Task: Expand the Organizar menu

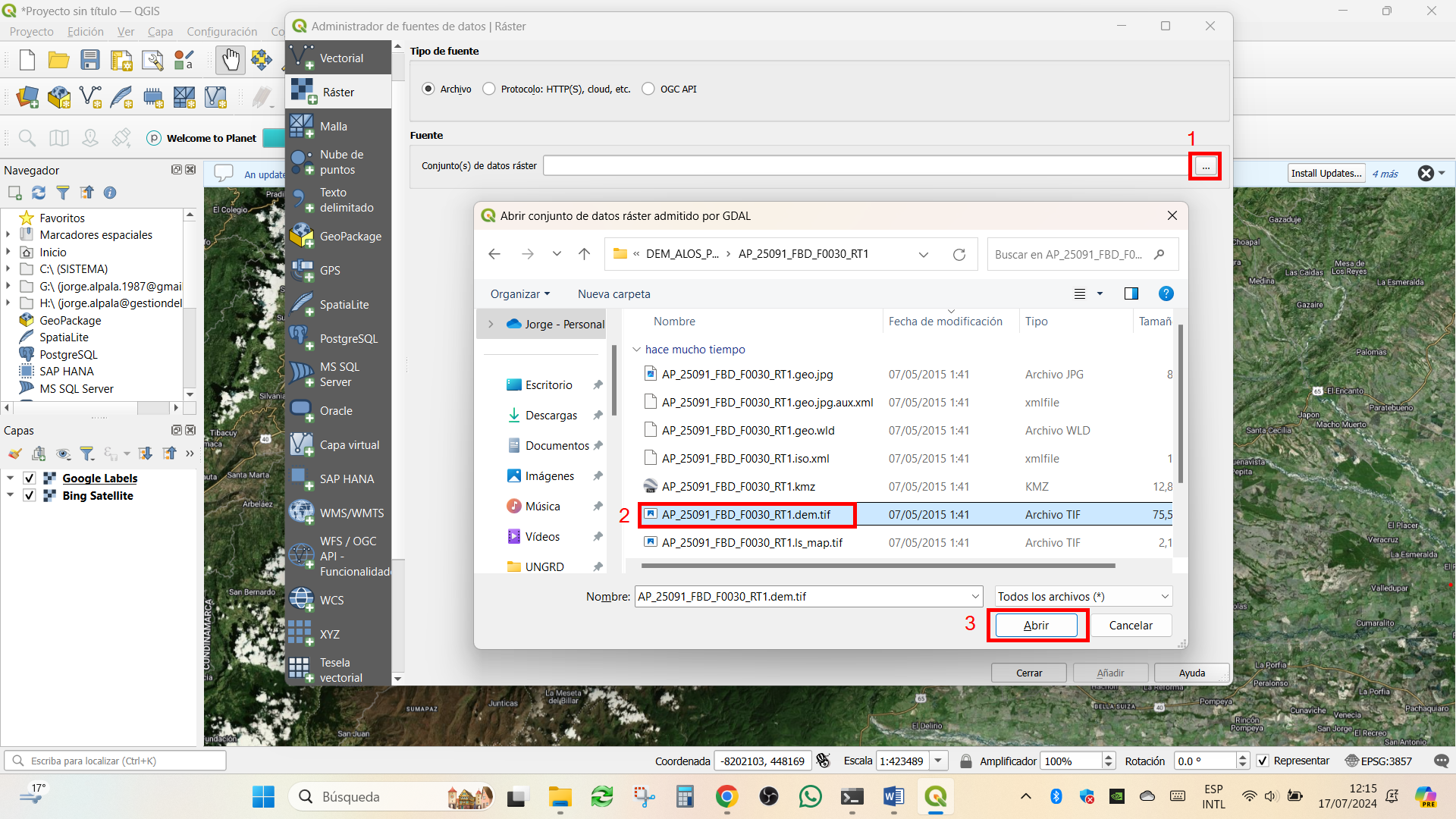Action: pos(520,293)
